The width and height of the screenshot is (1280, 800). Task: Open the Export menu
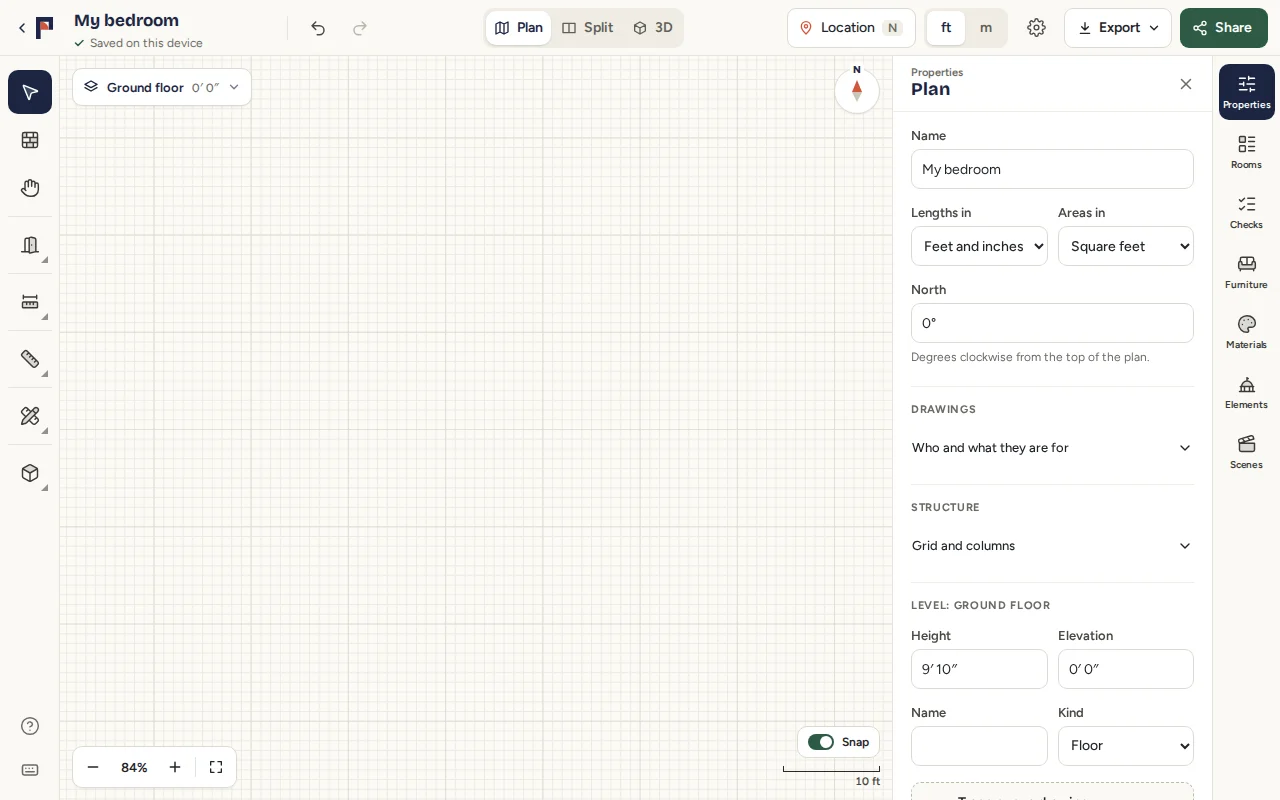1118,28
